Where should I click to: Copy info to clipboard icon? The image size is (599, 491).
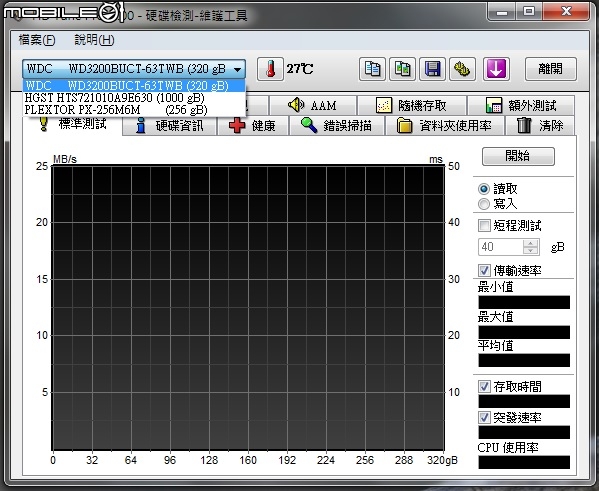372,69
